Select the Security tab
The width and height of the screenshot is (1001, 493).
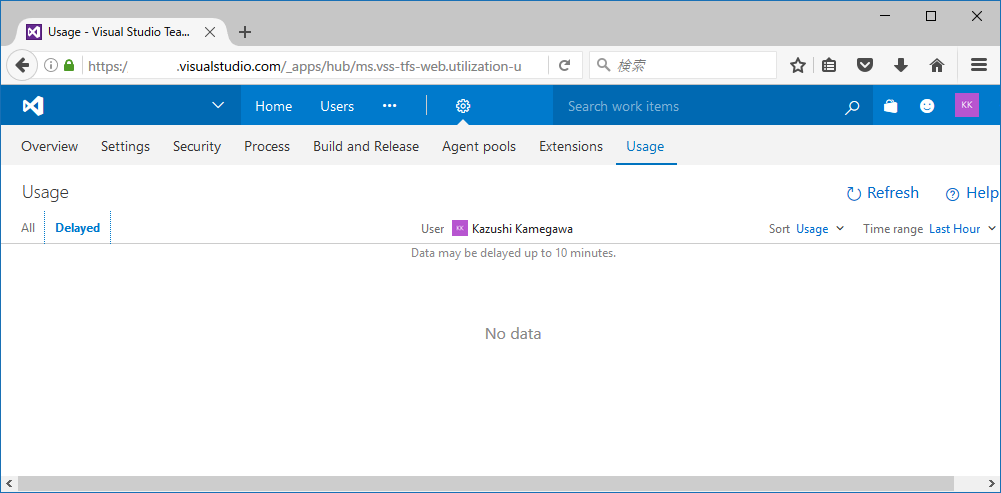197,147
